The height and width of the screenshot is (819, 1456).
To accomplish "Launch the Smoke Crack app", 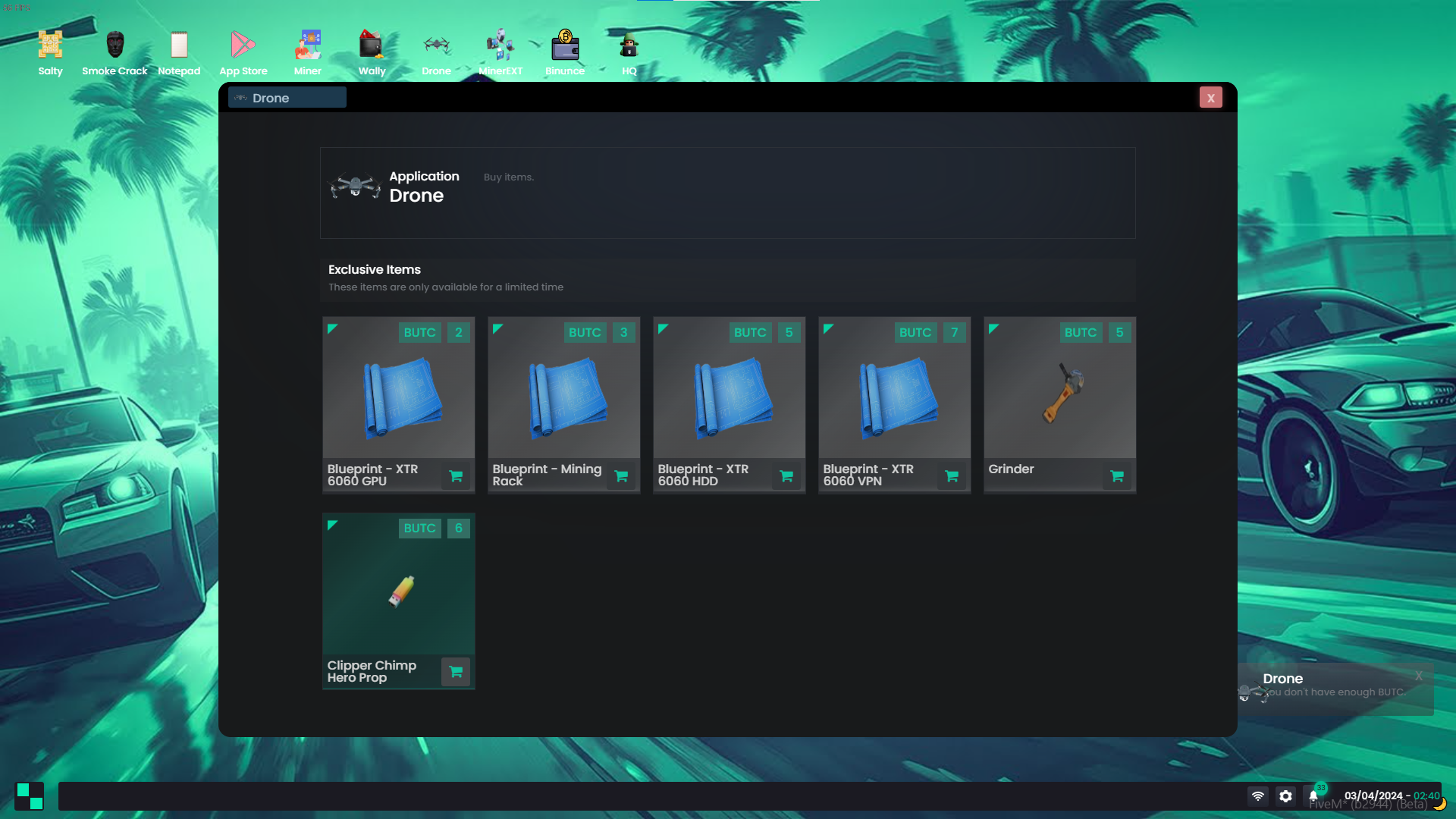I will [x=115, y=53].
